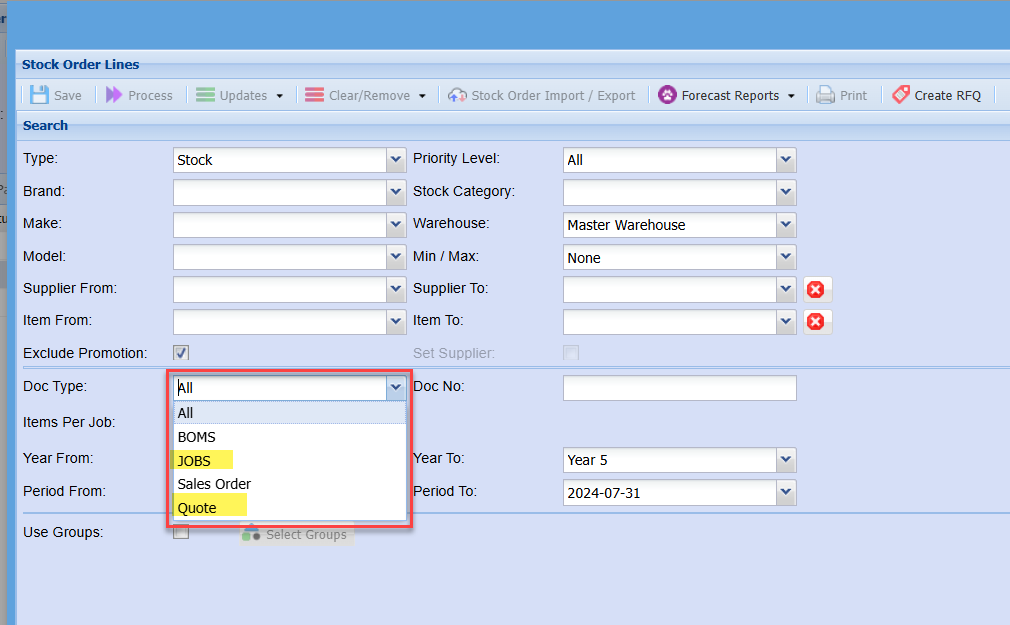Click the Process button label
Screen dimensions: 1010x625
(150, 95)
